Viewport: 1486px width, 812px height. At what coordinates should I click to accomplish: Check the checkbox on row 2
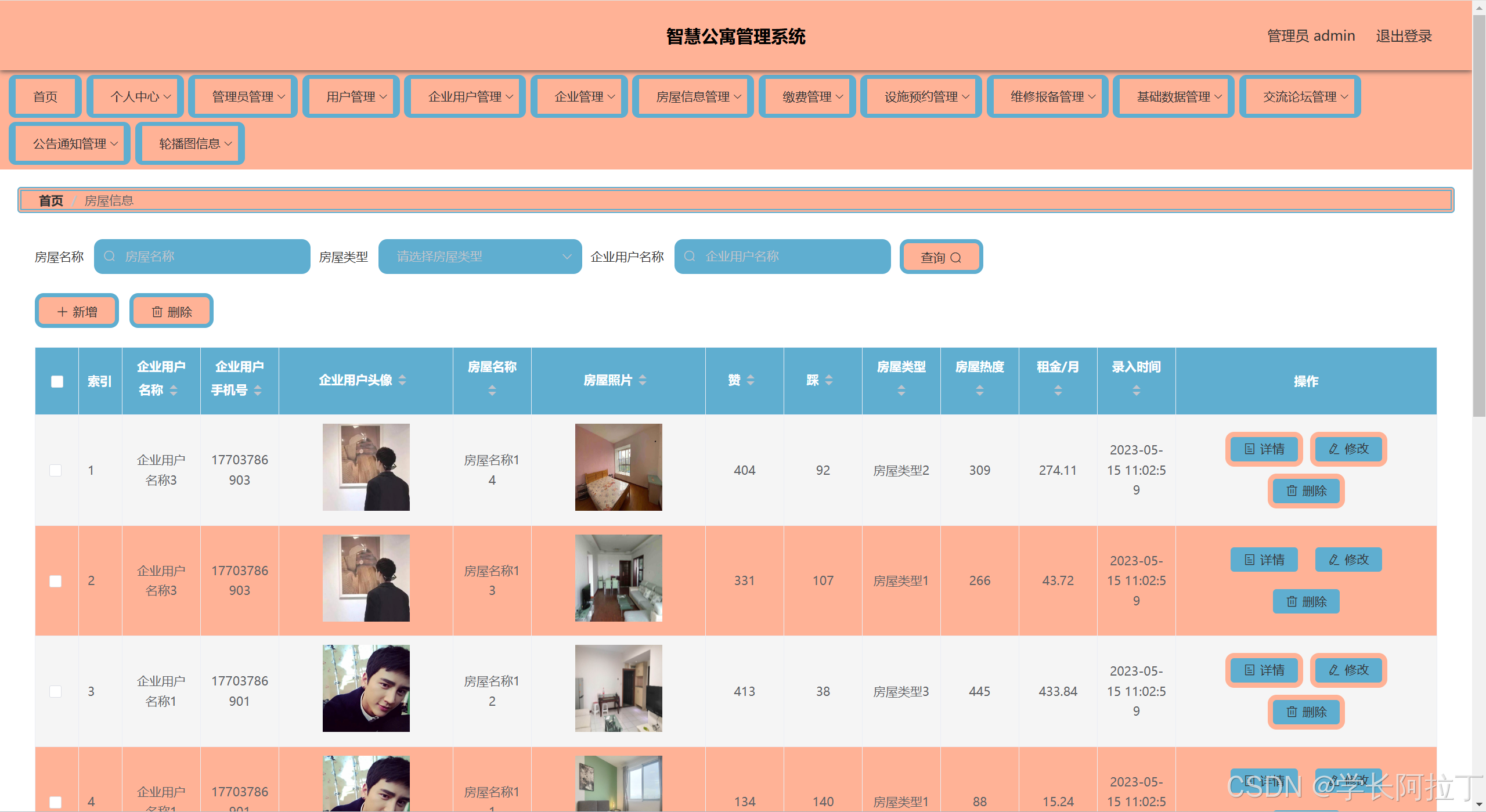[55, 580]
